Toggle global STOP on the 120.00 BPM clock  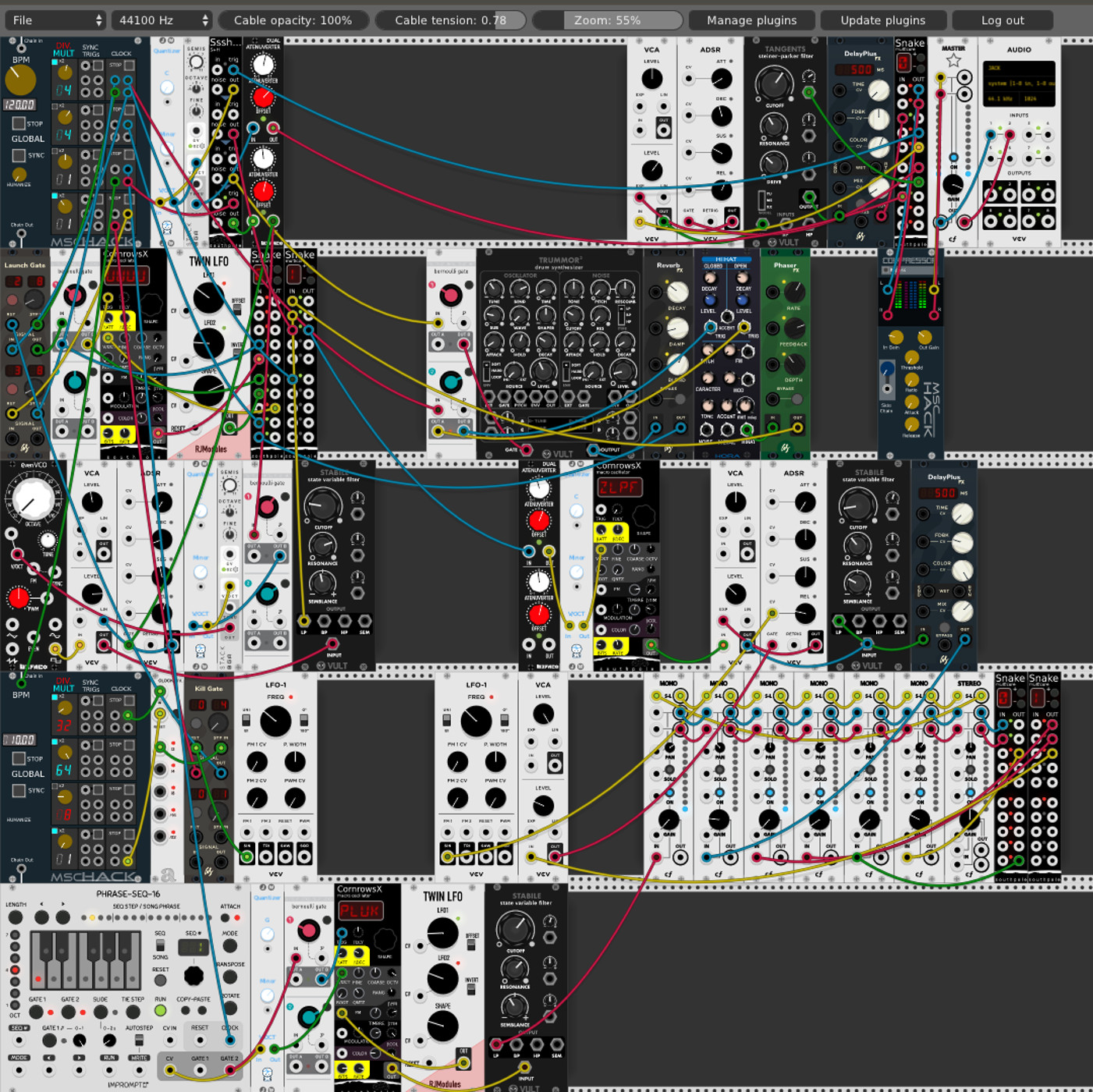point(19,123)
